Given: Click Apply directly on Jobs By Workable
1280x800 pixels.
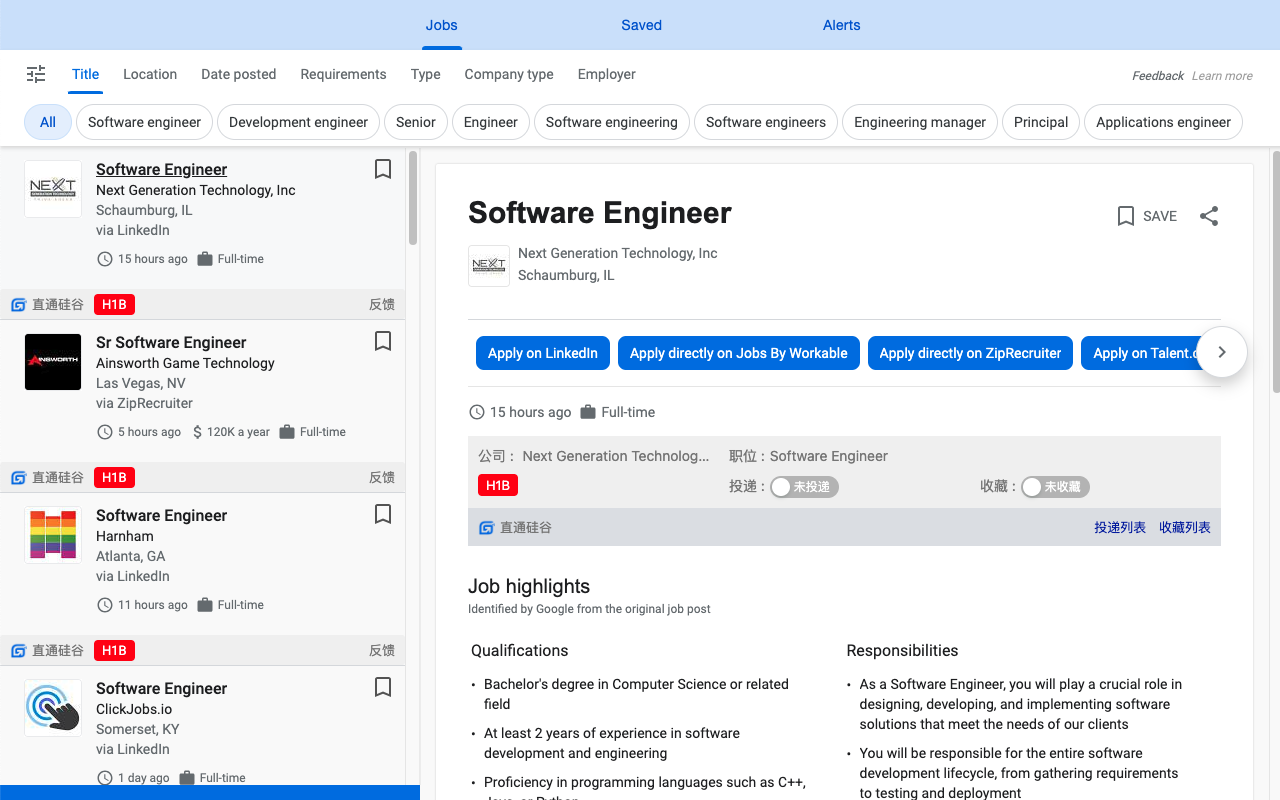Looking at the screenshot, I should [738, 353].
